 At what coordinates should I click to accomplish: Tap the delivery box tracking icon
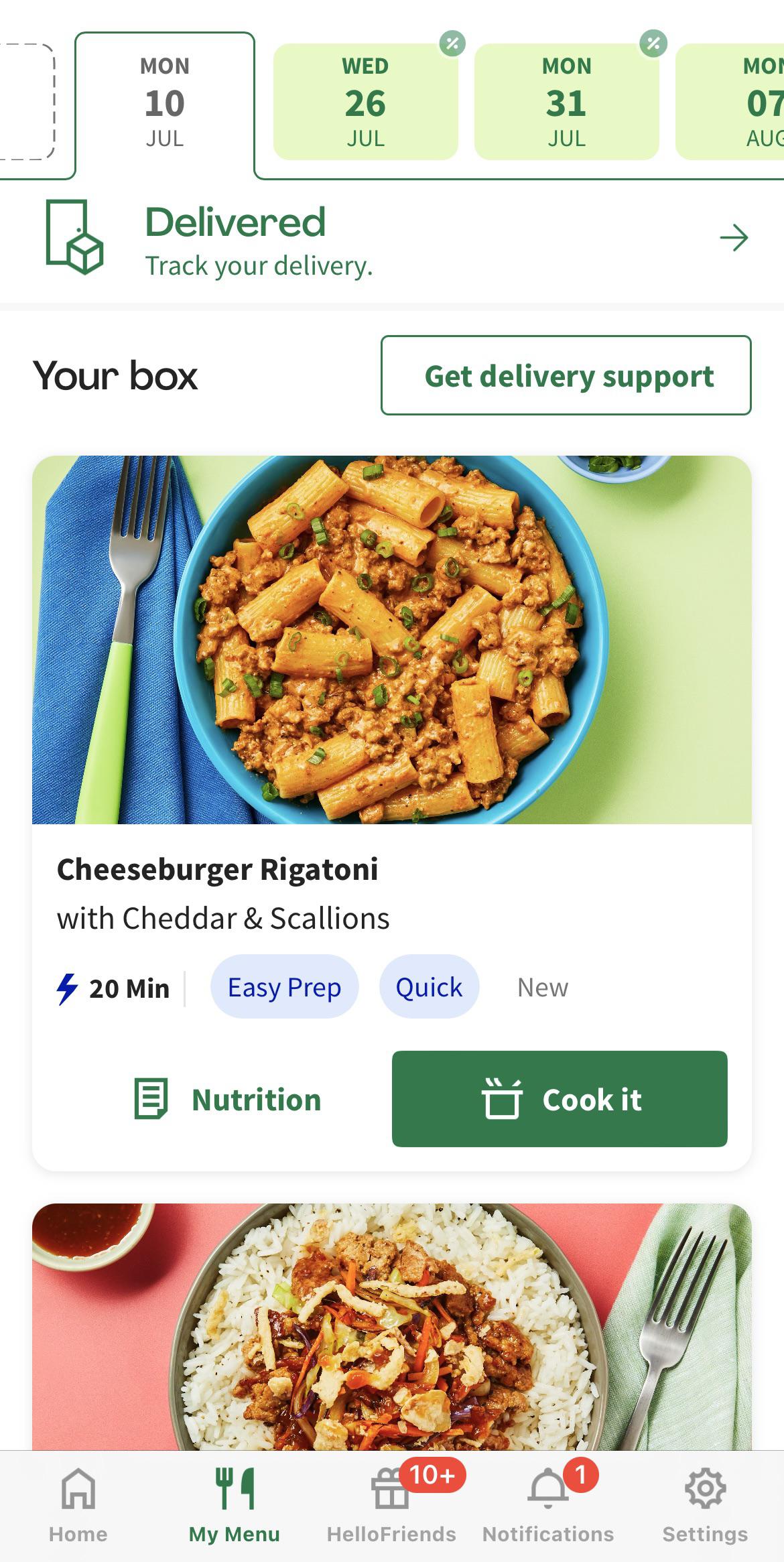[74, 237]
